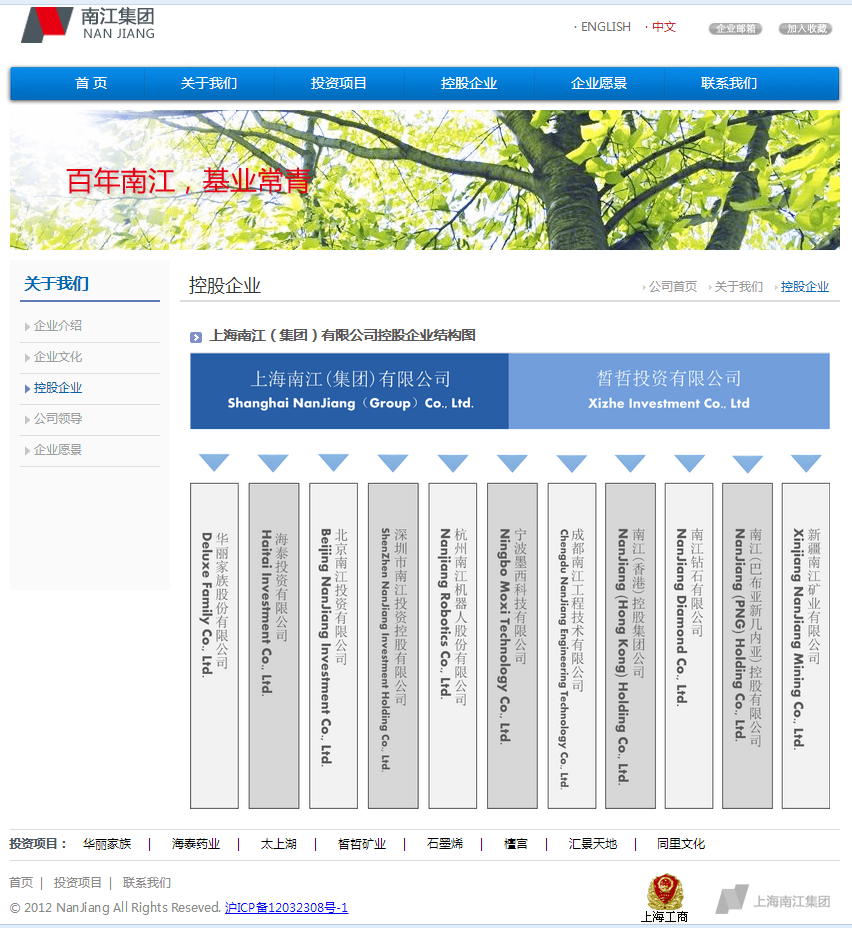852x928 pixels.
Task: Click footer 投资项目 link
Action: (x=78, y=882)
